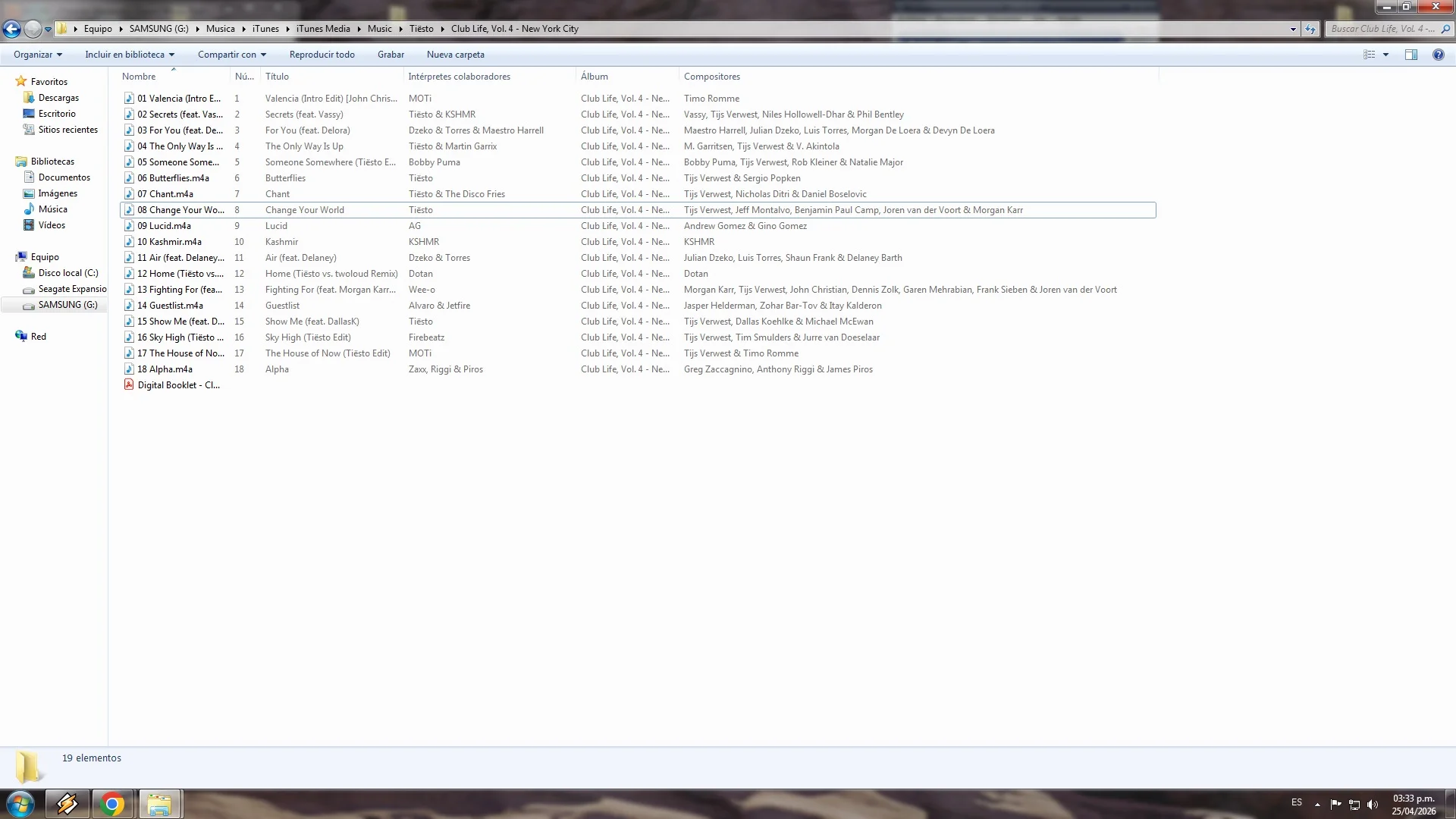1456x819 pixels.
Task: Create a folder with Nueva carpeta
Action: 455,55
